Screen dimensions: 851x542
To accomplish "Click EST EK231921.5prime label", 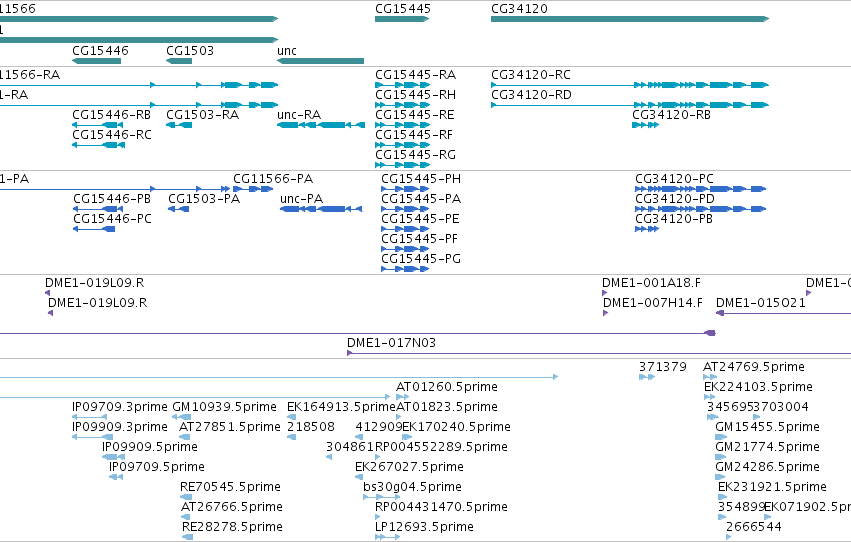I will click(x=772, y=488).
